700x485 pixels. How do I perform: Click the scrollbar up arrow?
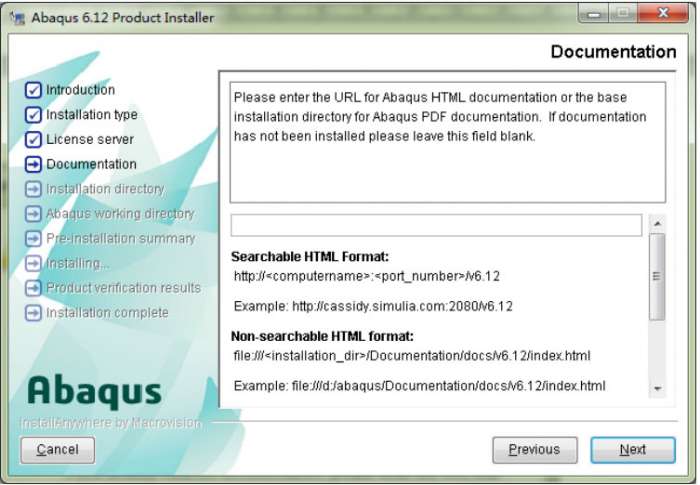[657, 223]
